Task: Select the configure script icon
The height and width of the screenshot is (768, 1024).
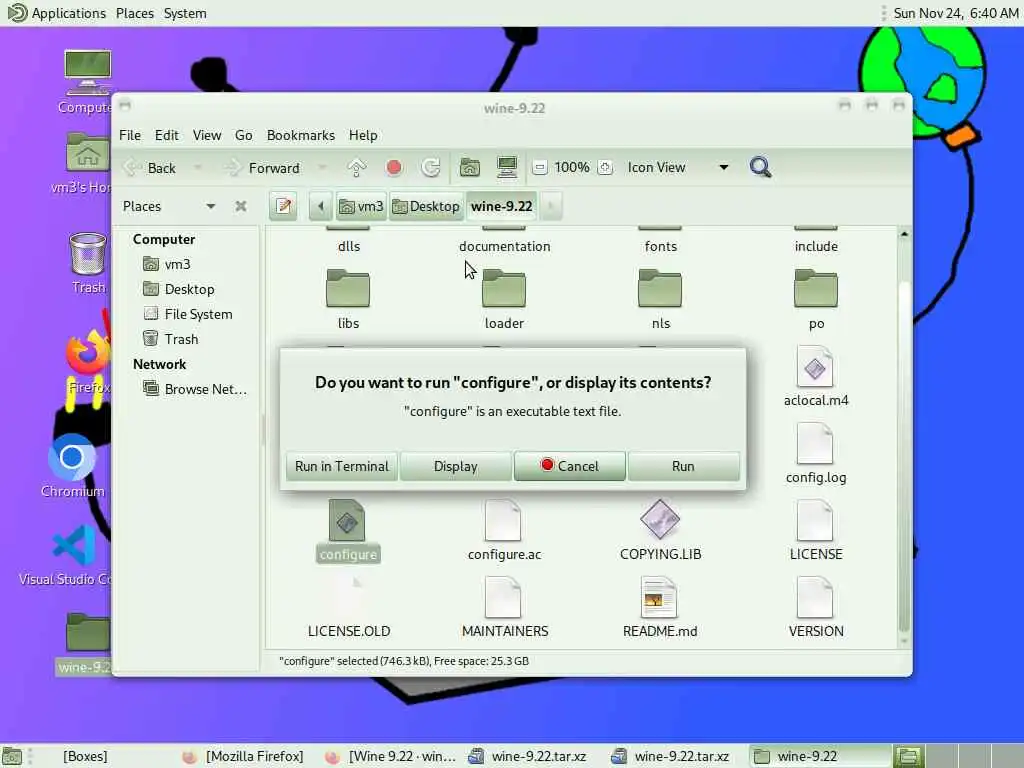Action: tap(347, 520)
